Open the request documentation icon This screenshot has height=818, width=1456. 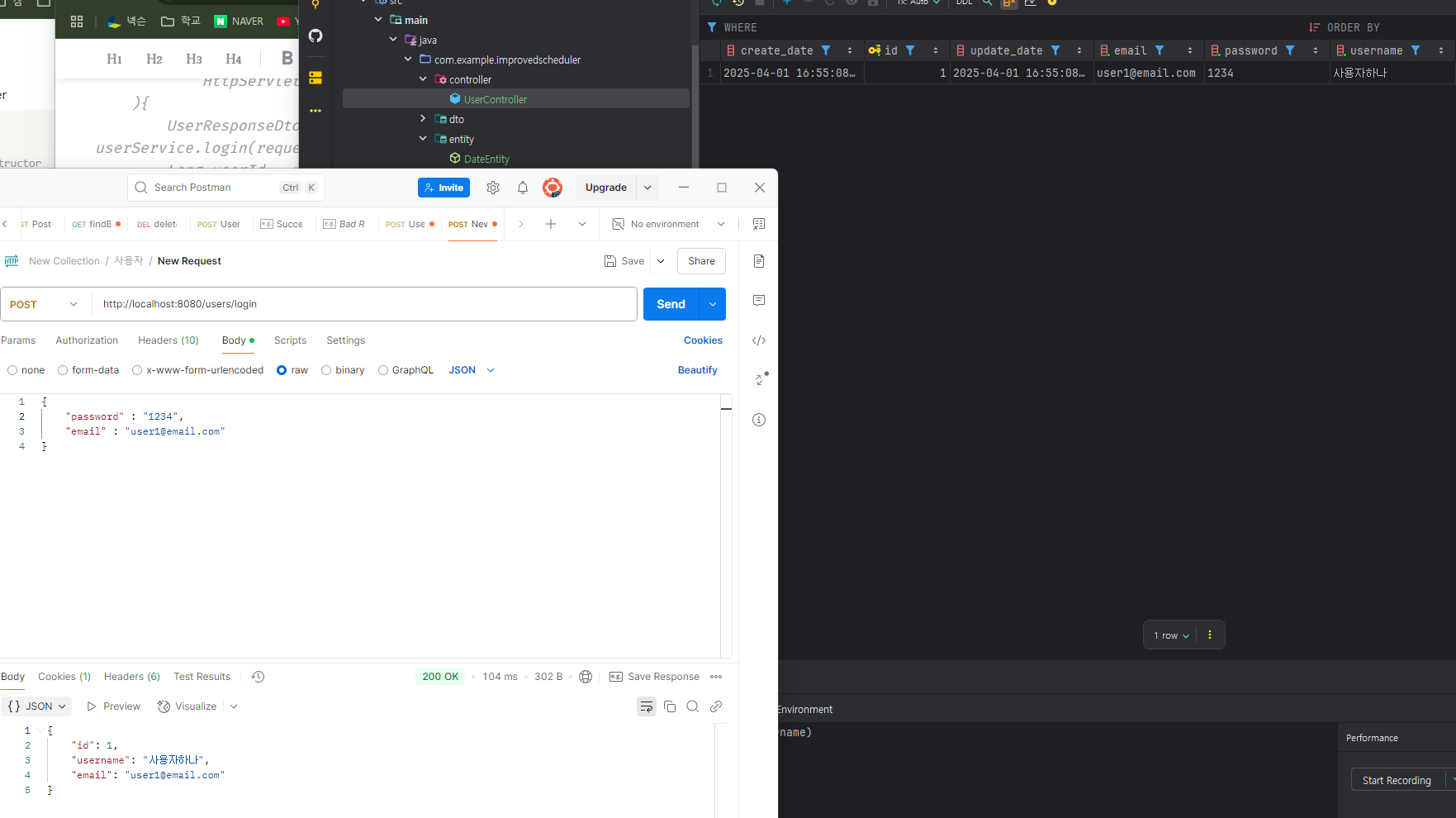coord(759,261)
